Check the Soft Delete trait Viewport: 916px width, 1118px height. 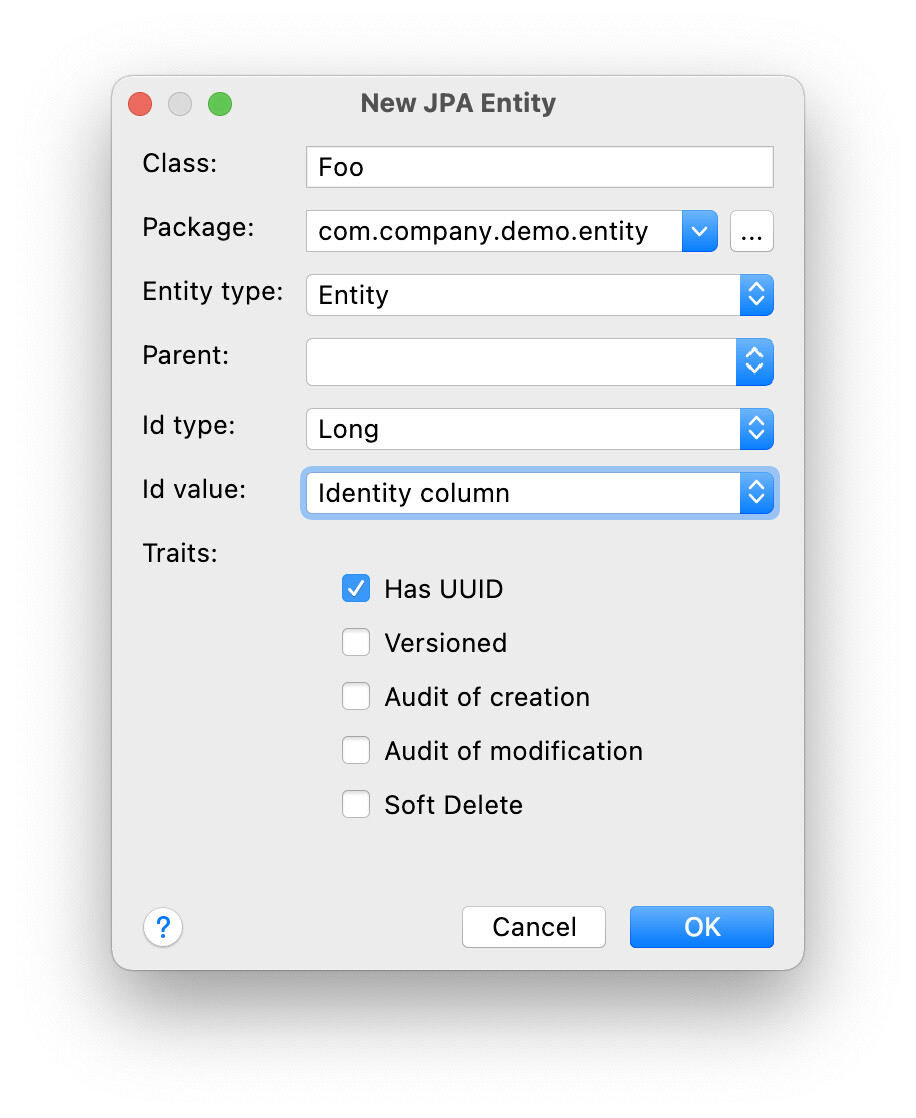point(356,804)
